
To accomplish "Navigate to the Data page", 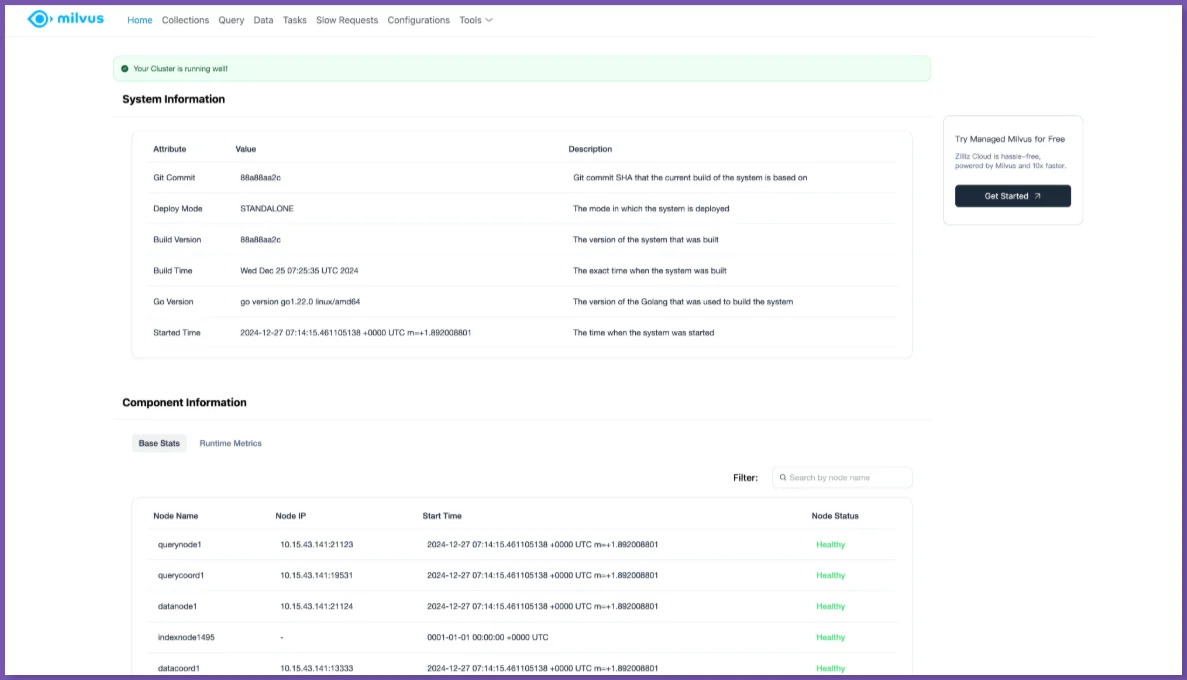I will pos(263,20).
